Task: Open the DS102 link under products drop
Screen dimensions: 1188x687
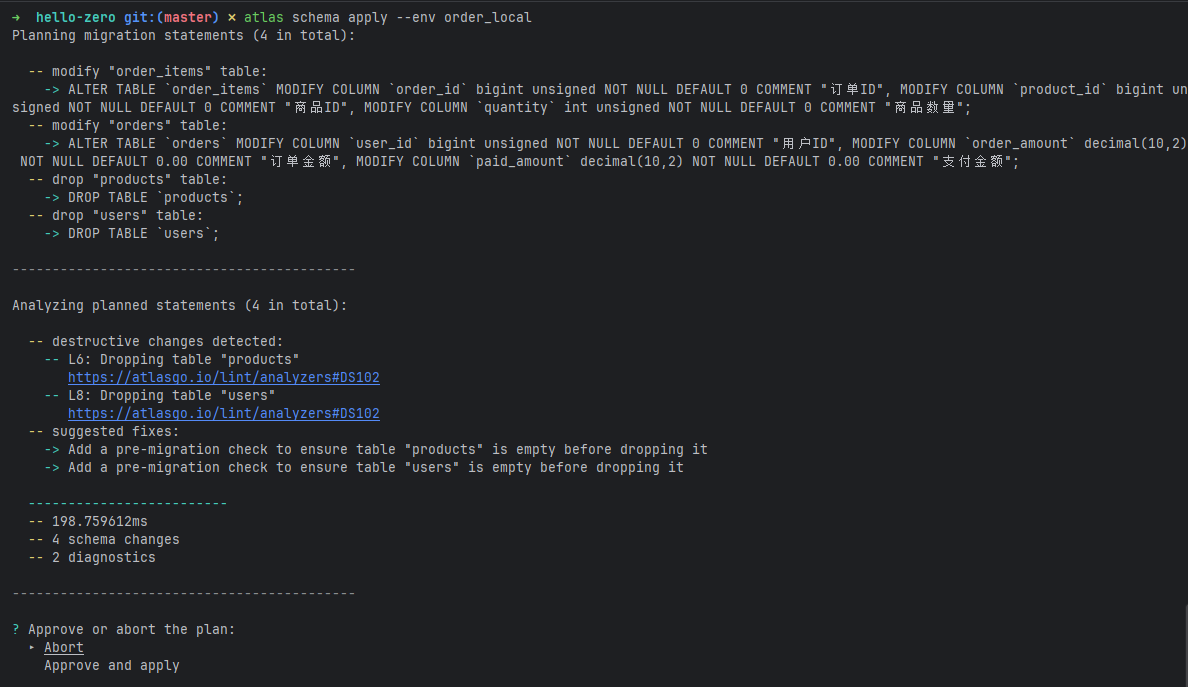Action: pos(224,377)
